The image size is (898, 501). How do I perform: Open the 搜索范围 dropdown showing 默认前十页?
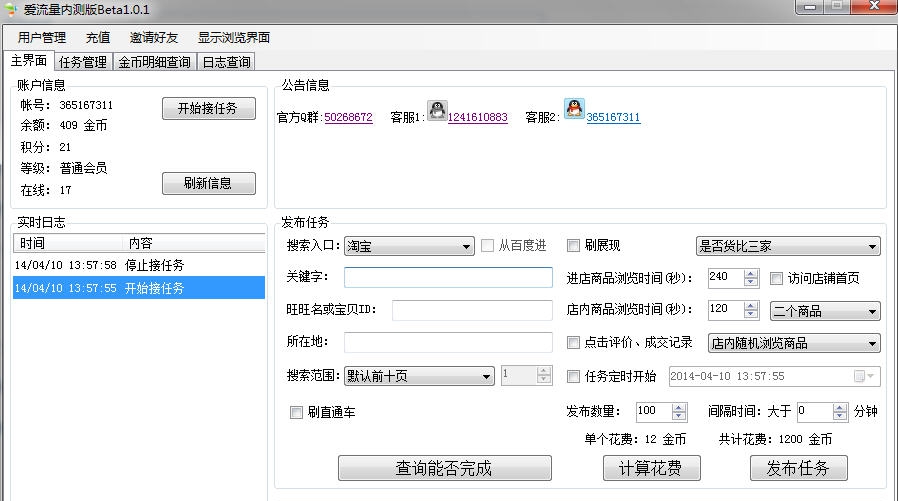pyautogui.click(x=419, y=376)
